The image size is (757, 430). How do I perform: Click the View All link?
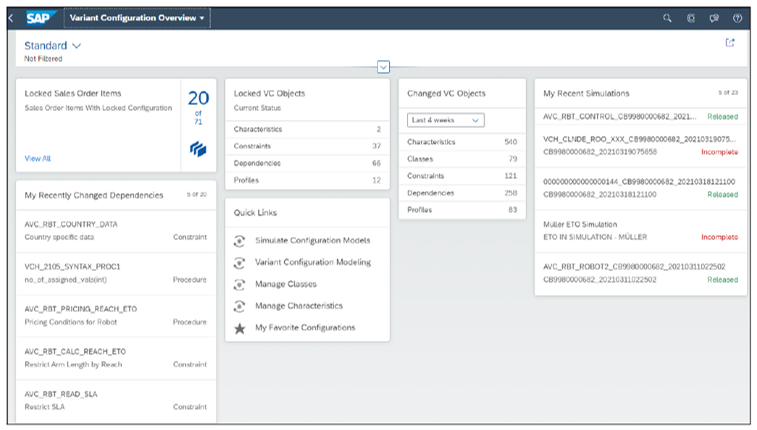pos(38,158)
